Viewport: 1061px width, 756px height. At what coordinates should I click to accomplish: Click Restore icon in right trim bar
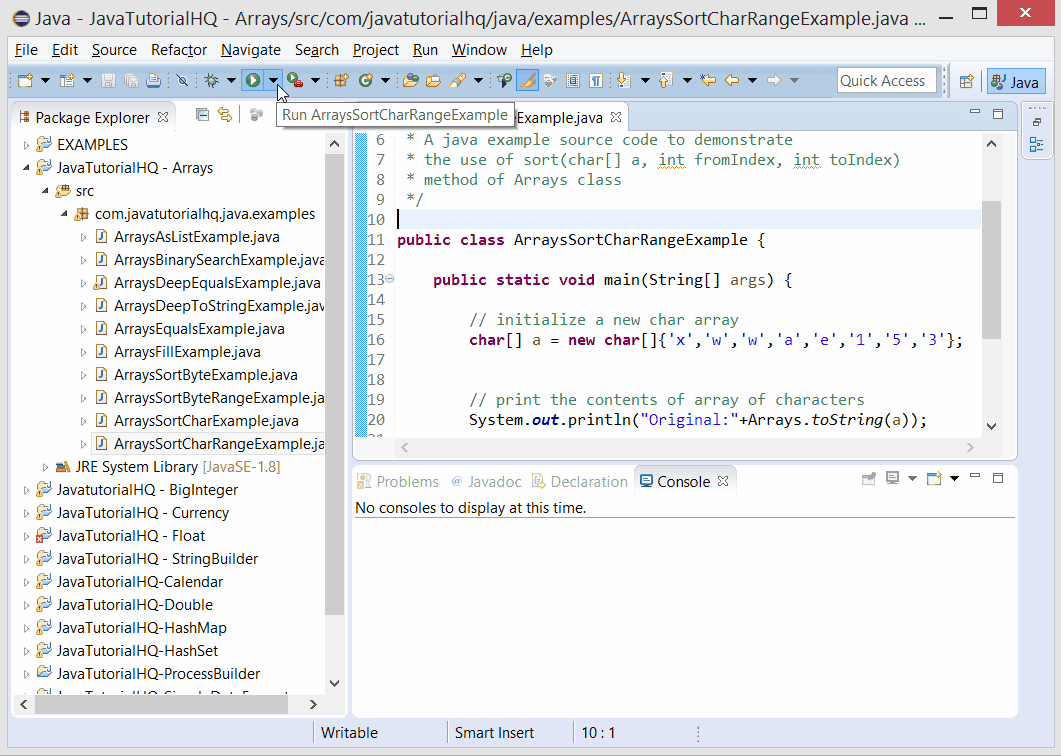pos(1037,123)
